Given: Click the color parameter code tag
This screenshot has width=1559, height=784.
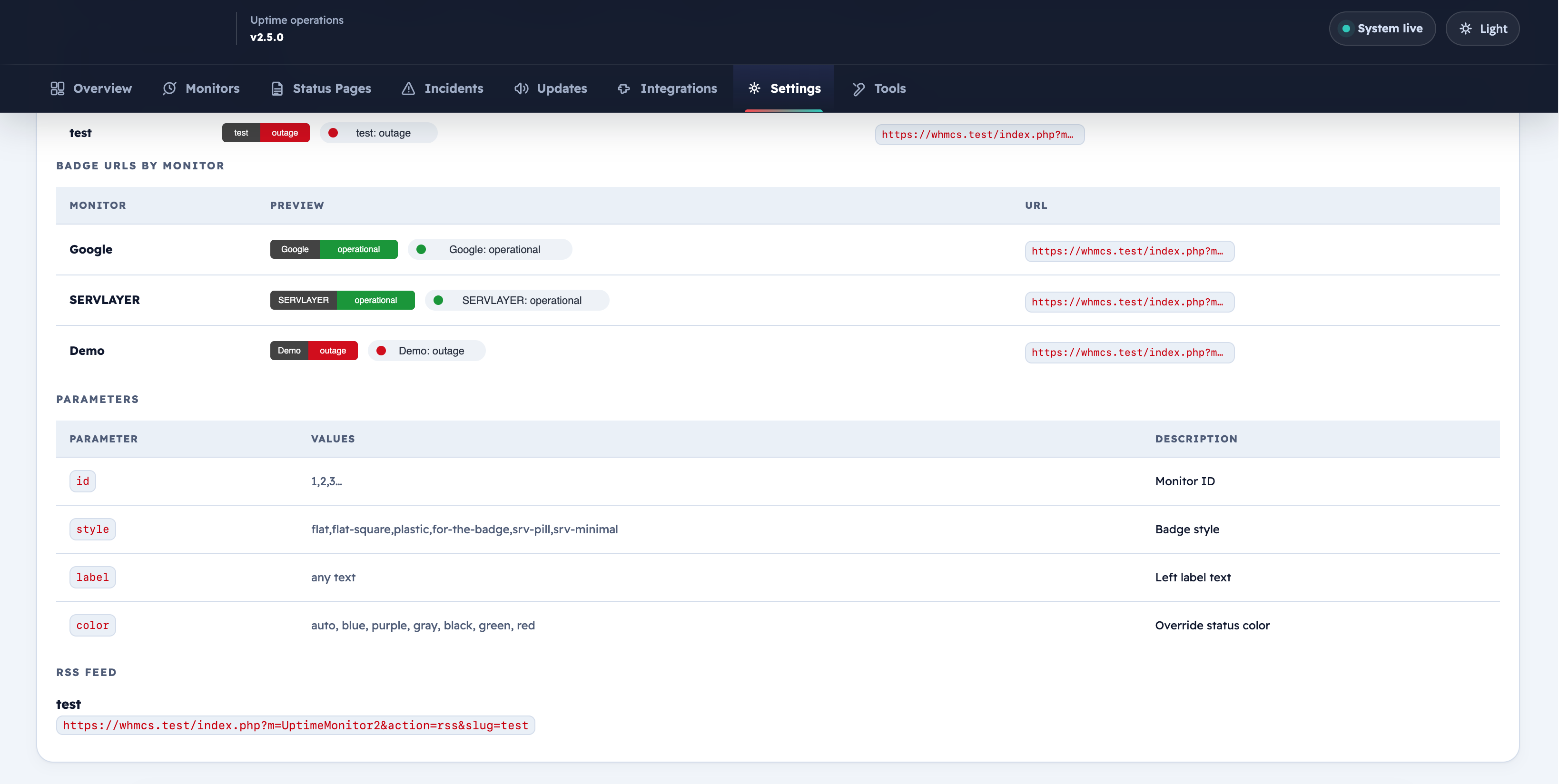Looking at the screenshot, I should 93,626.
